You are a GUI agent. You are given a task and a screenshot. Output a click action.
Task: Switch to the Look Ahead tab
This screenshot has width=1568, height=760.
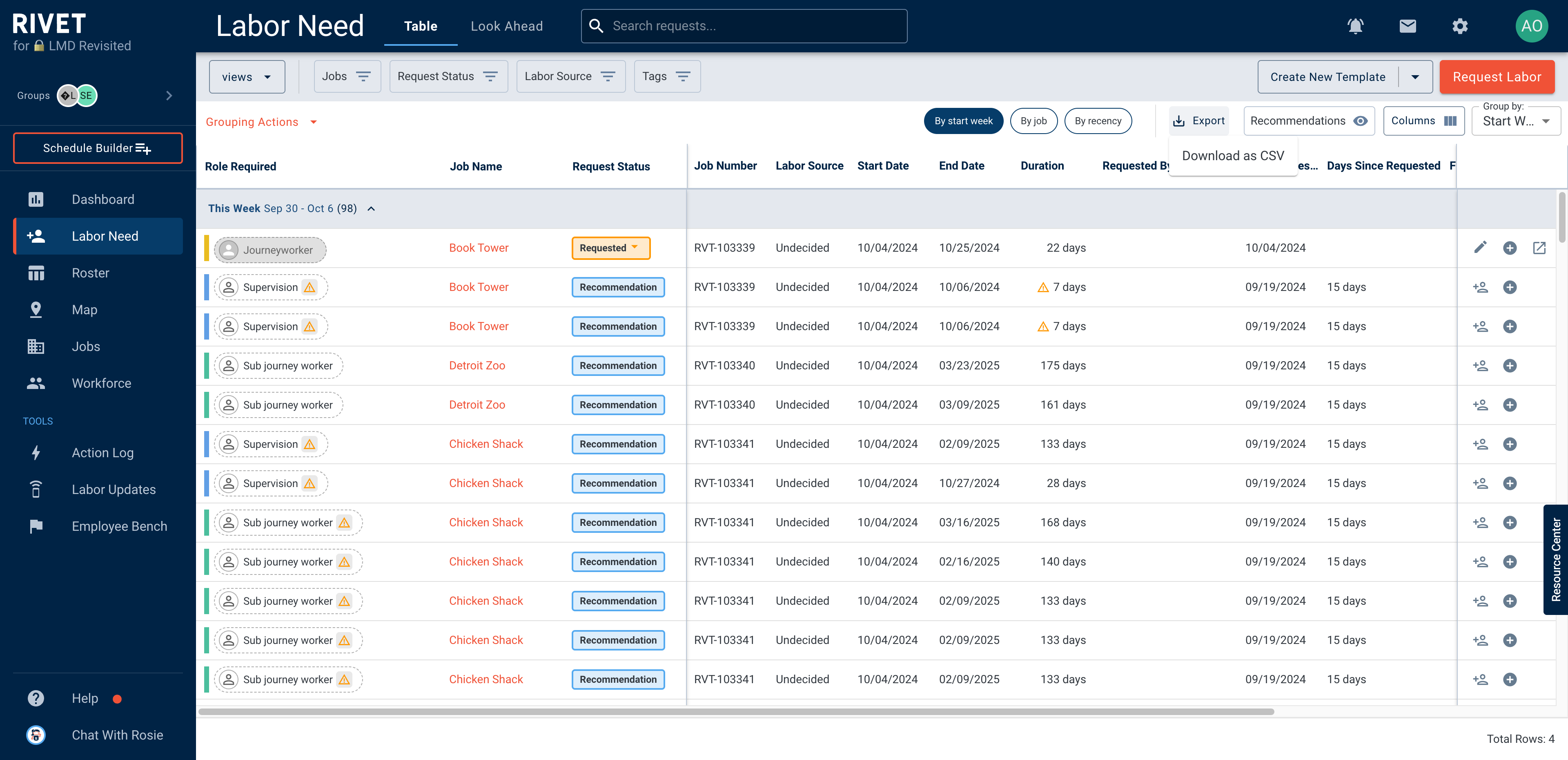coord(506,26)
